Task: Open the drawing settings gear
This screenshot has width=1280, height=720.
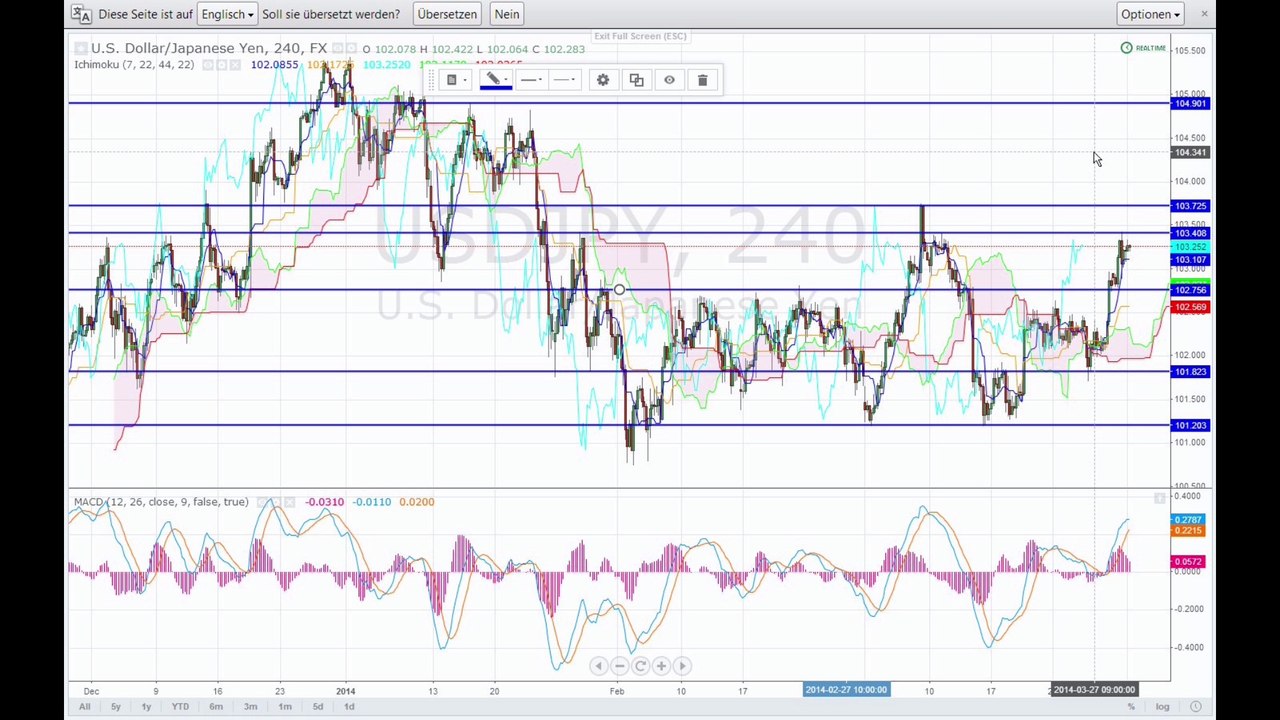Action: click(x=603, y=80)
